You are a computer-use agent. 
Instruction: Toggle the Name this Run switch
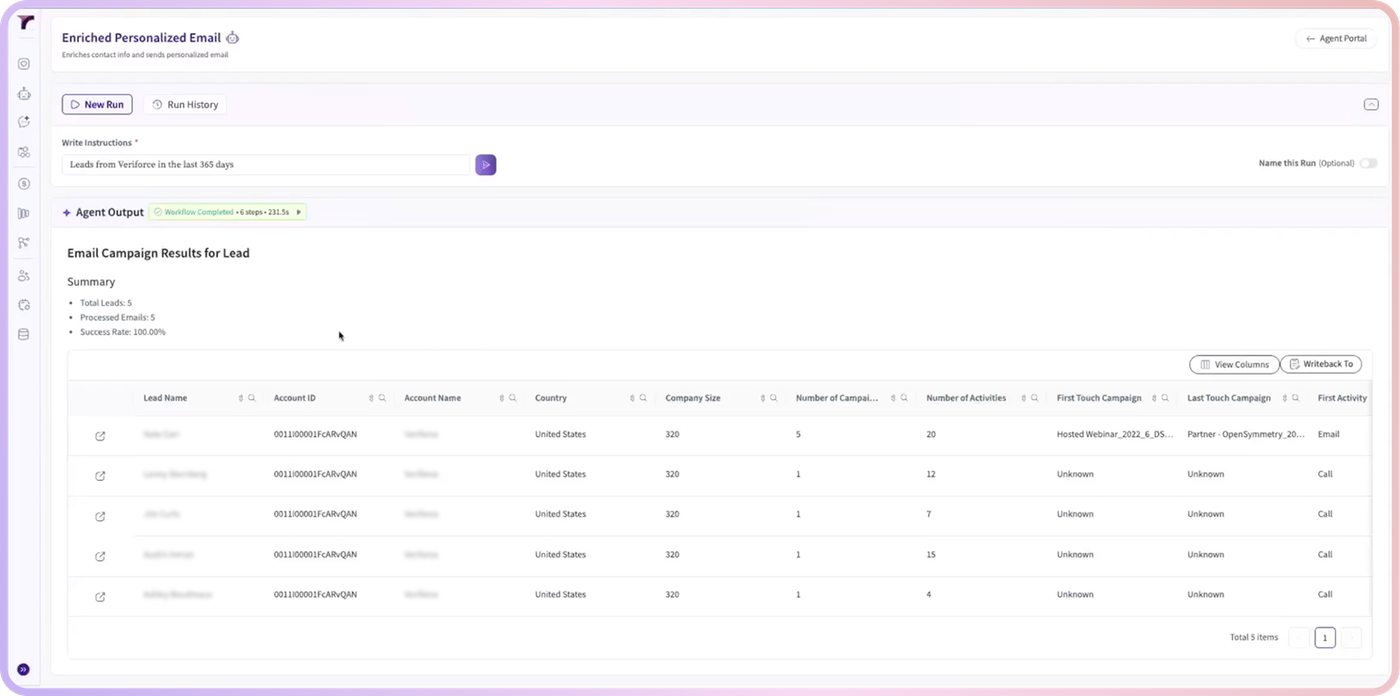[x=1367, y=163]
